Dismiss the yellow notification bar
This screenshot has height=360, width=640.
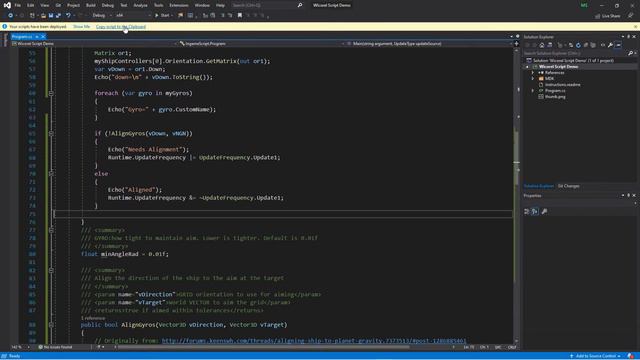coord(636,27)
